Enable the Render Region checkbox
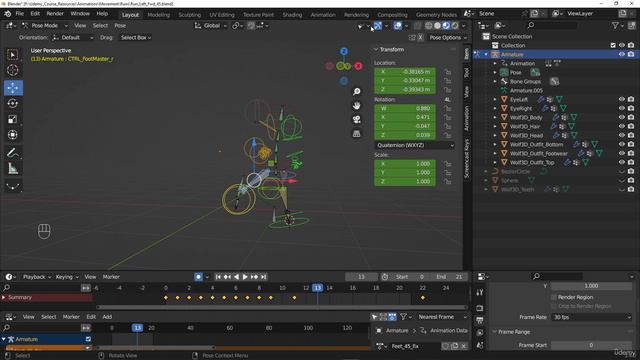 [554, 297]
